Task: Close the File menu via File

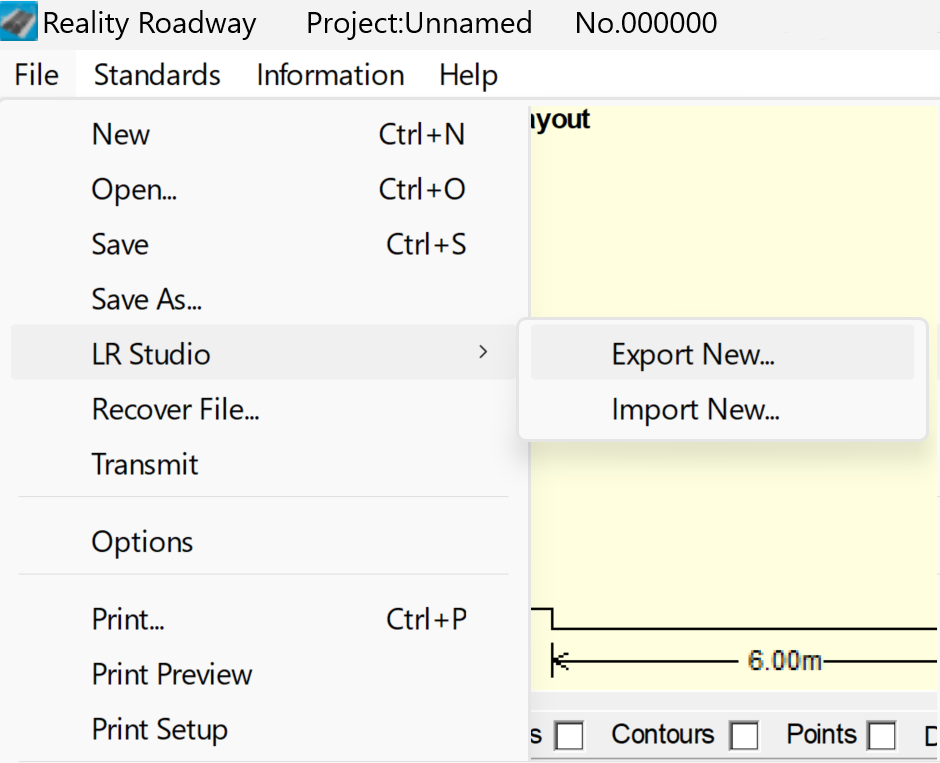Action: [x=37, y=75]
